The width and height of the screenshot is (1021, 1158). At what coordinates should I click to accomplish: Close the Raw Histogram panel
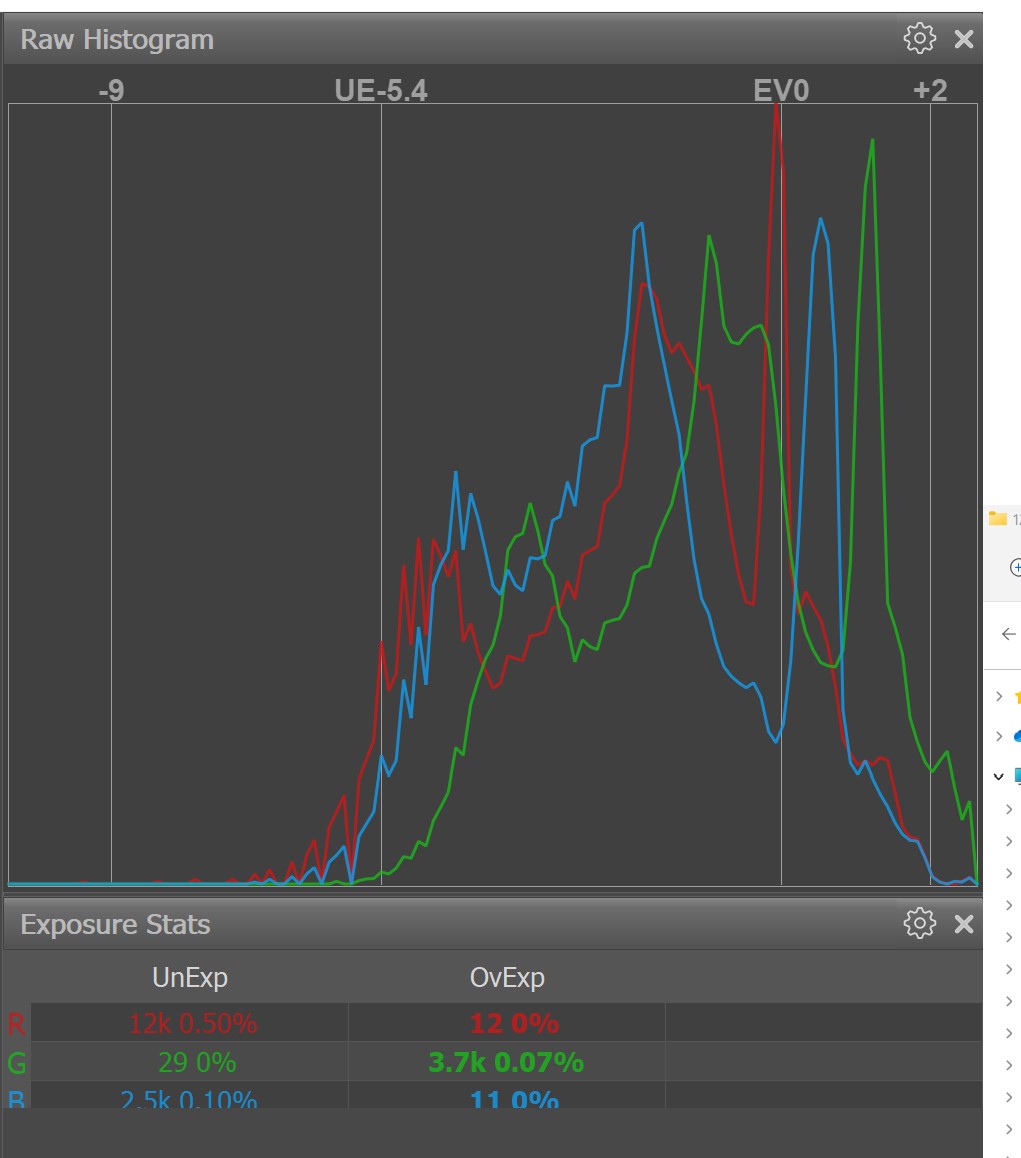pyautogui.click(x=964, y=39)
